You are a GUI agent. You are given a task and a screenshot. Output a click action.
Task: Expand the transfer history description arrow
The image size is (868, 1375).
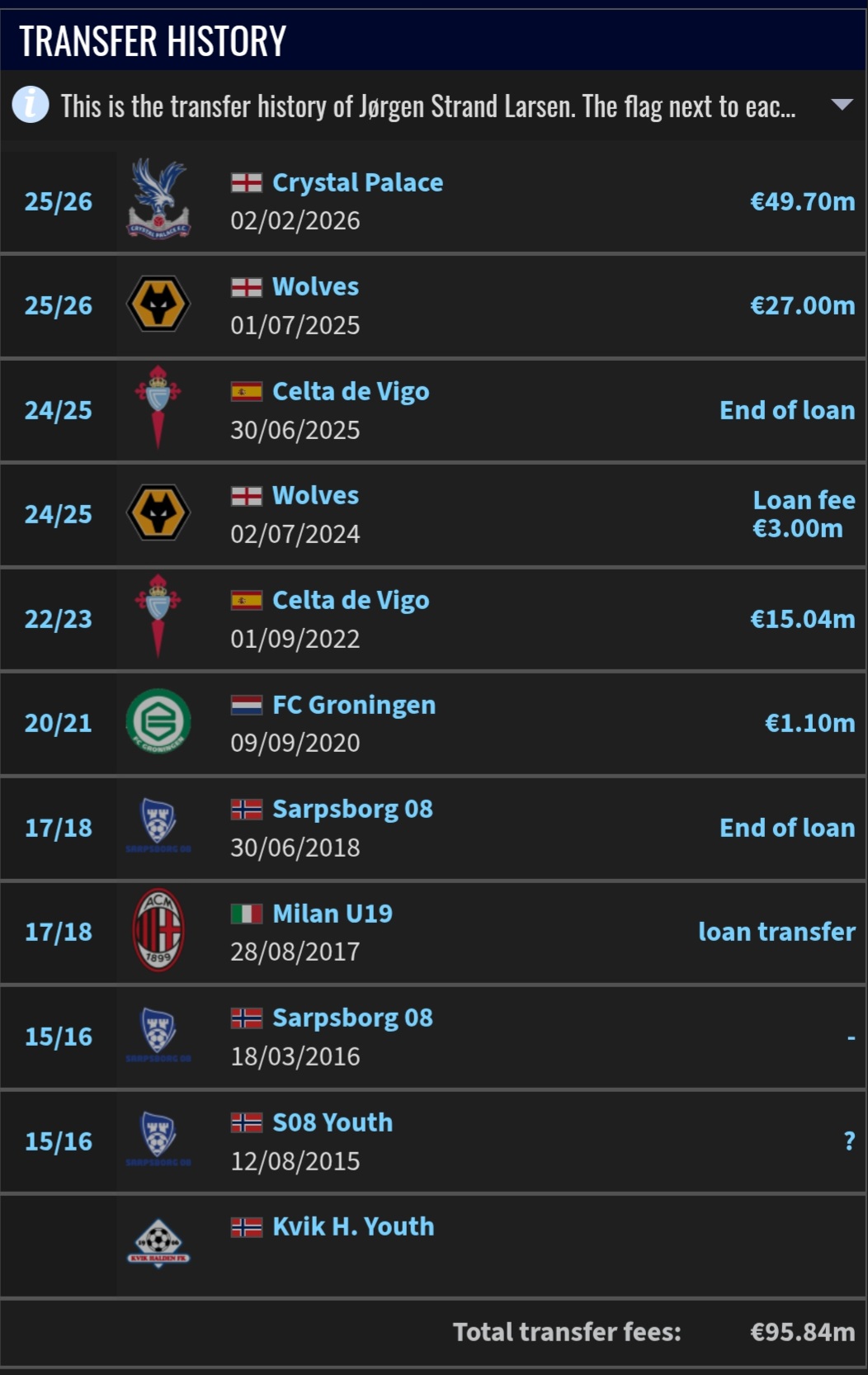[842, 105]
